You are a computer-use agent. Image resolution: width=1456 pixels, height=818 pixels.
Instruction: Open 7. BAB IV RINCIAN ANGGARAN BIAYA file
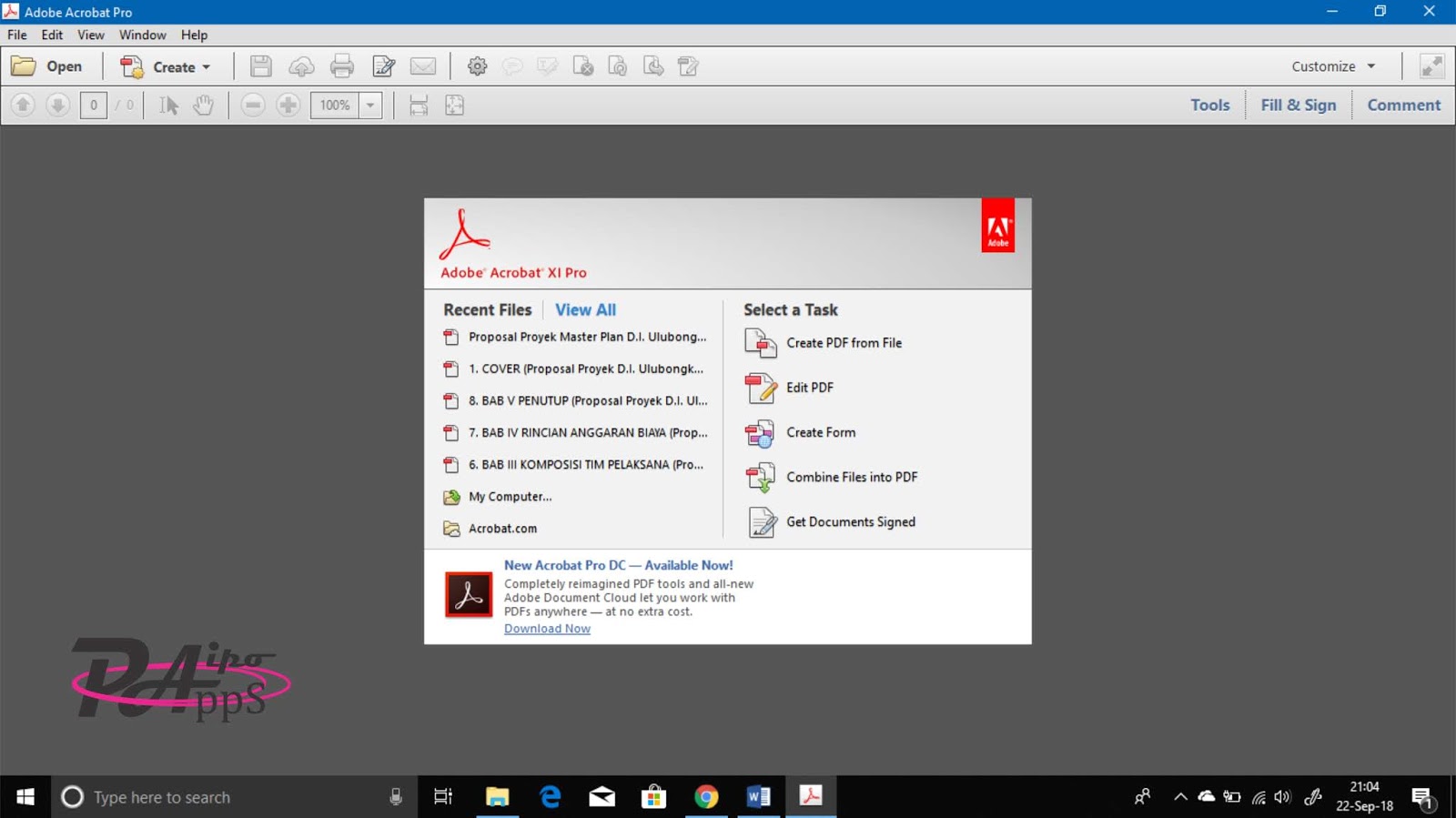[575, 432]
